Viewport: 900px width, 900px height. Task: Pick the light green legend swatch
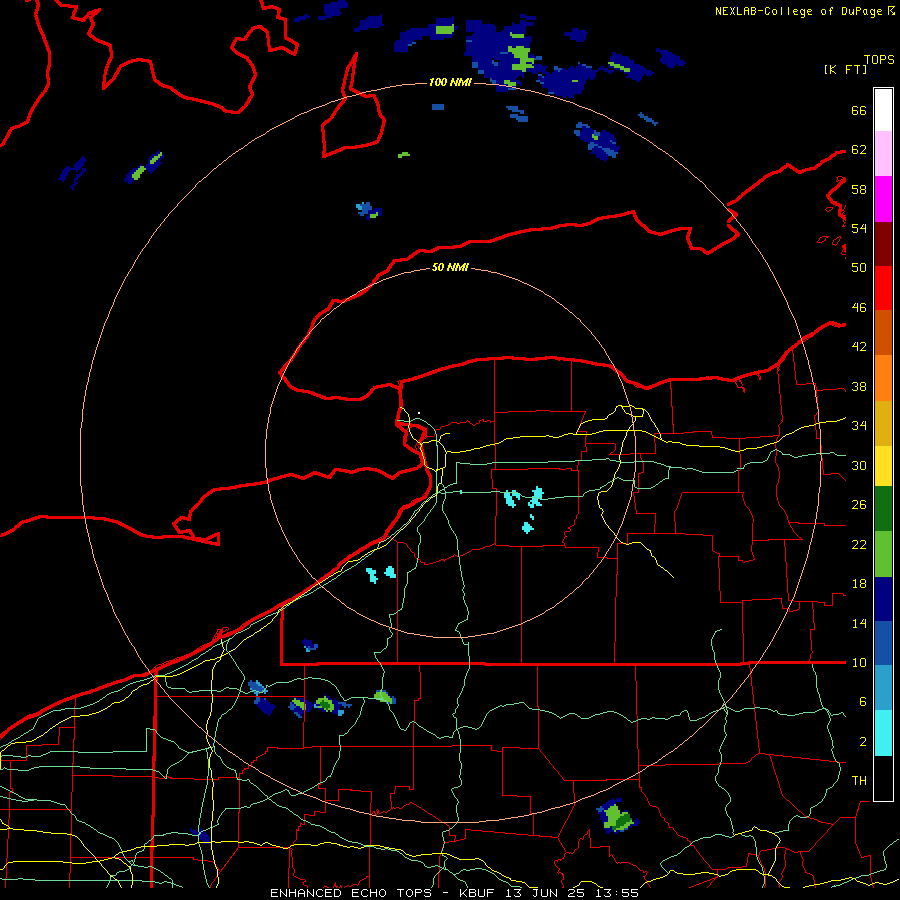[x=883, y=554]
